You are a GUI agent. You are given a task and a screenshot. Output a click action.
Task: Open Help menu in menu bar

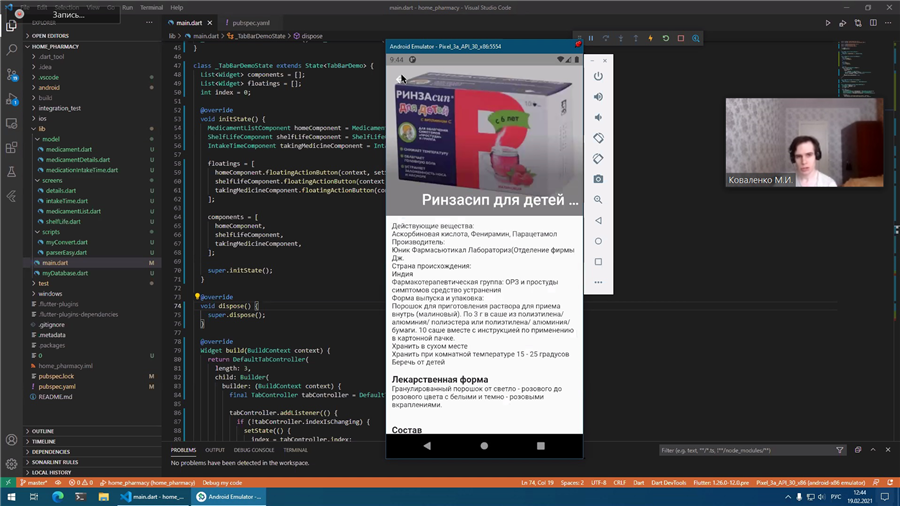[x=177, y=7]
